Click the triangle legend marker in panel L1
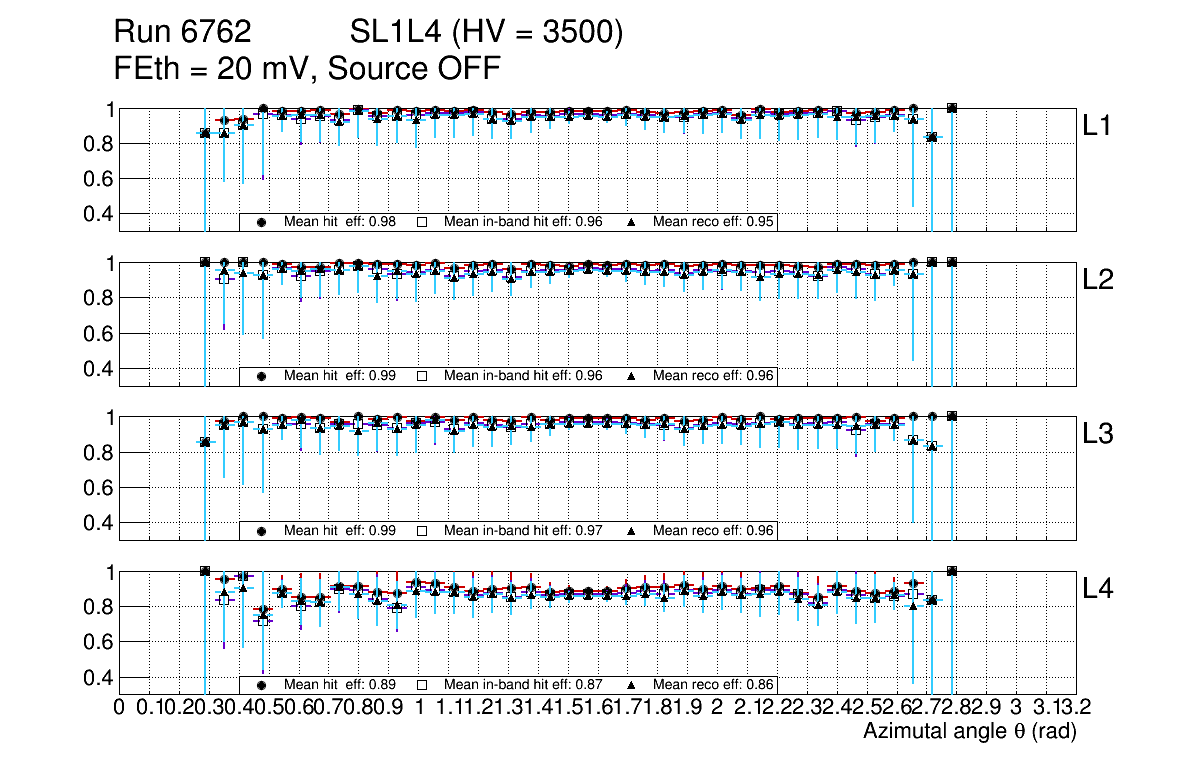Screen dimensions: 1196x772 coord(632,222)
